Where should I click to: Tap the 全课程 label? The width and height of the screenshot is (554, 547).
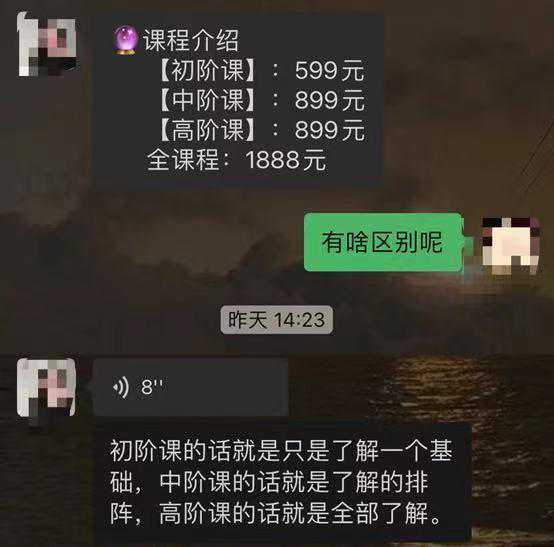click(183, 160)
